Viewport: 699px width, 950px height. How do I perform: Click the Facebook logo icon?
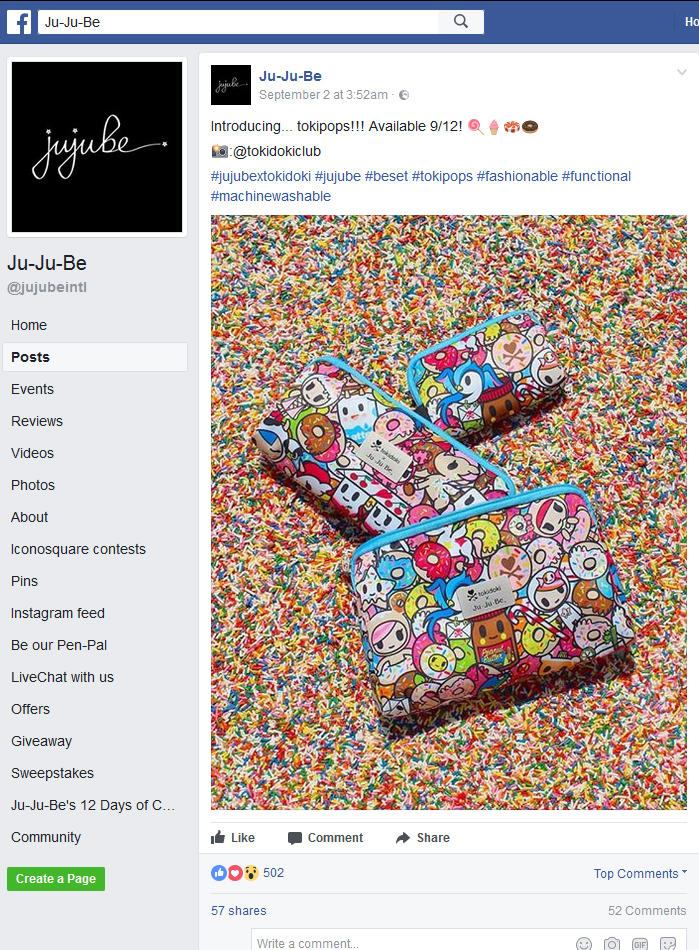pos(19,22)
